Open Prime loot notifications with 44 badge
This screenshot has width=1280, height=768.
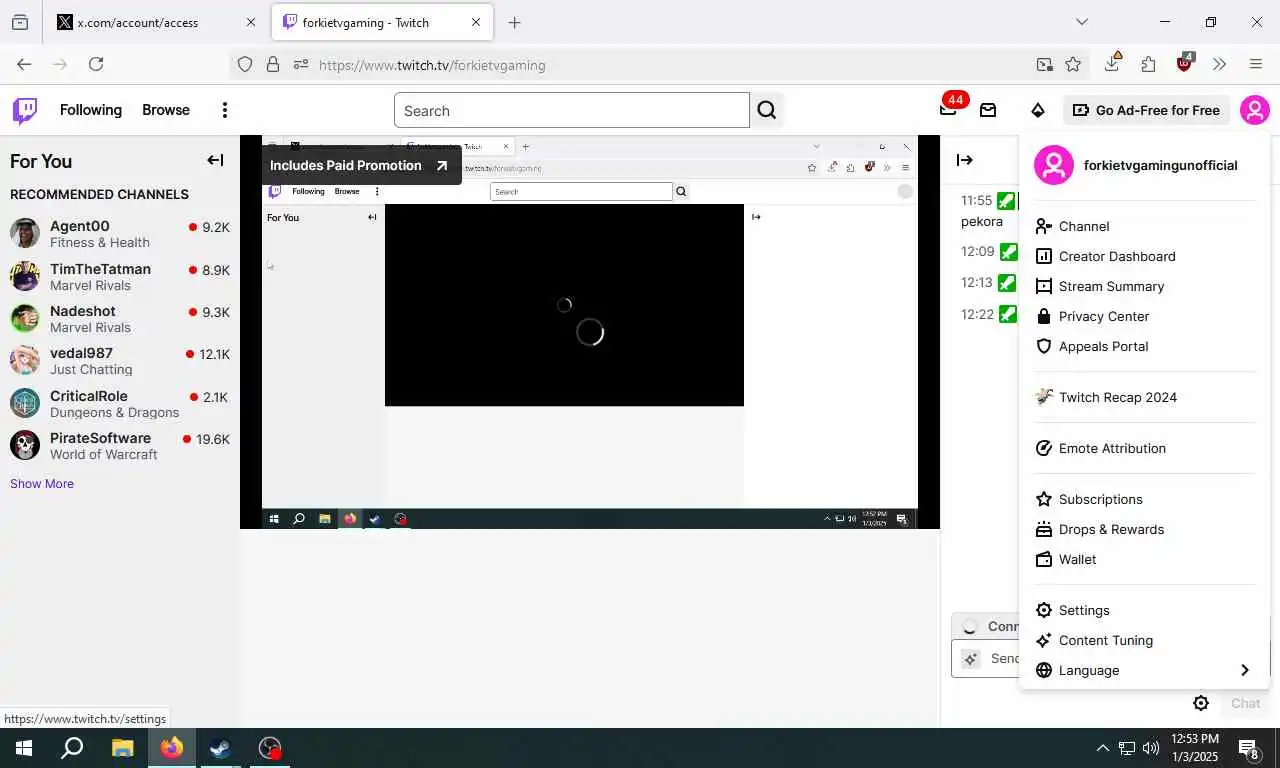click(948, 109)
